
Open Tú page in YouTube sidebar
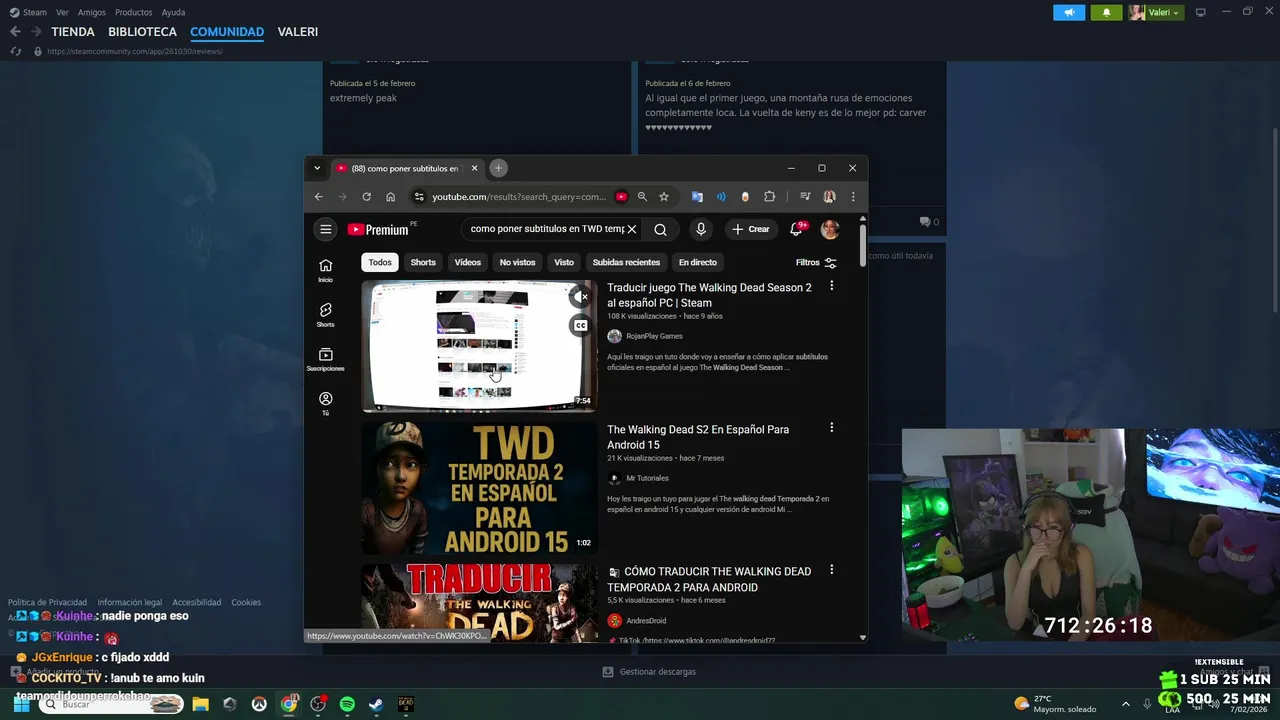[325, 404]
